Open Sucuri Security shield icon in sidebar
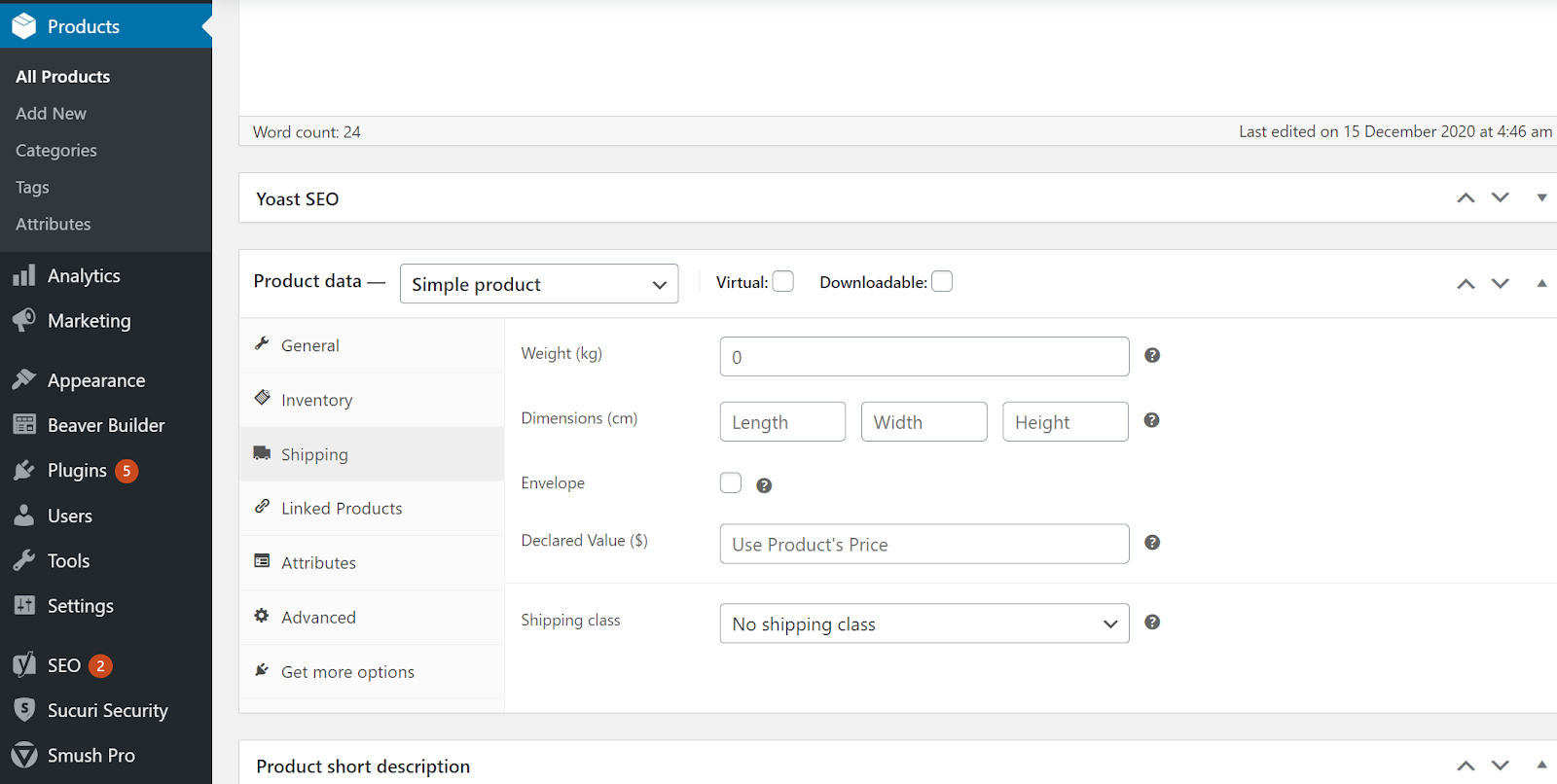 (24, 710)
